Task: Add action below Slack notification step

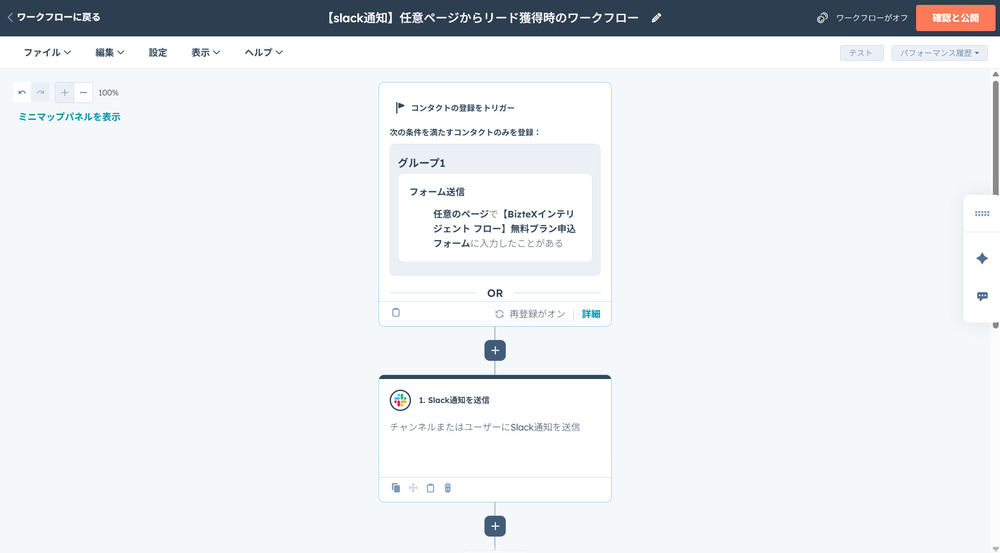Action: (x=495, y=526)
